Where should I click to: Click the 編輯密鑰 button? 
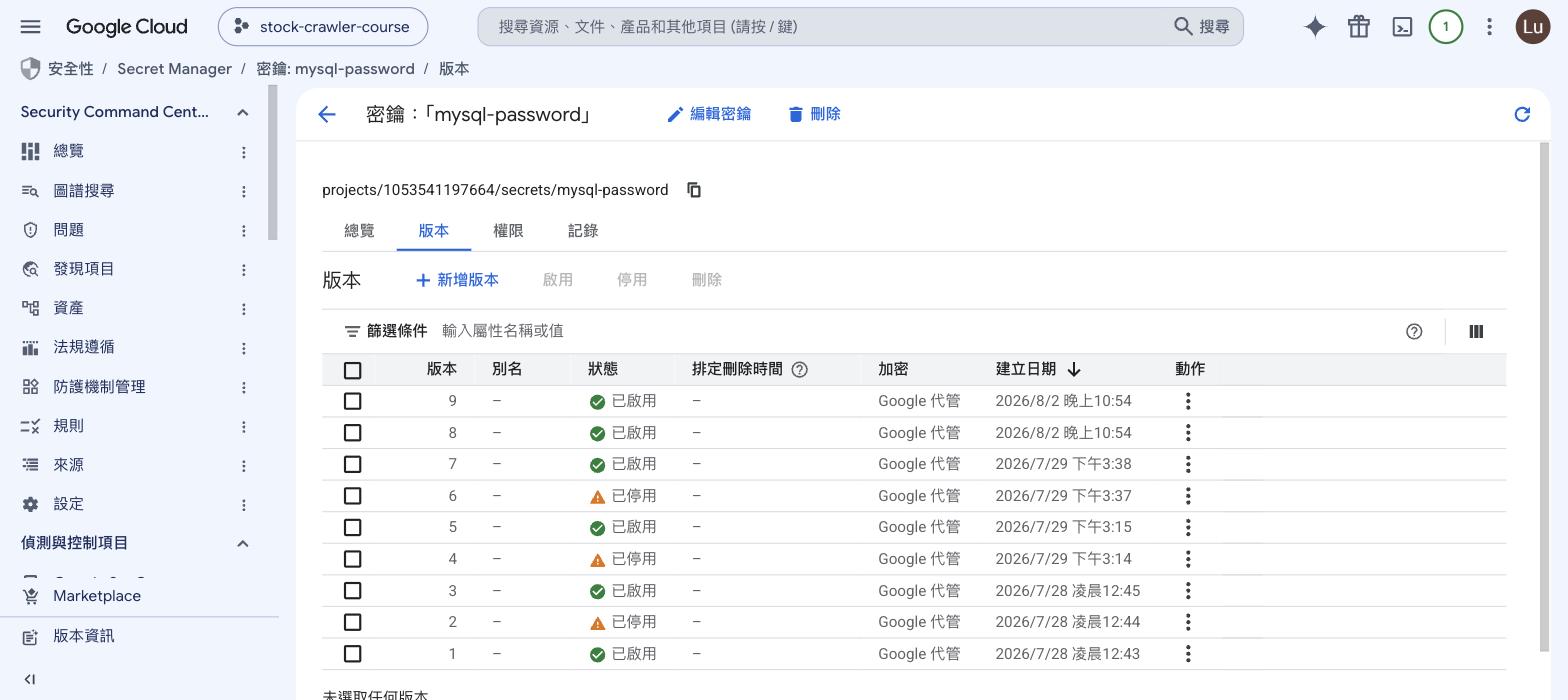709,114
